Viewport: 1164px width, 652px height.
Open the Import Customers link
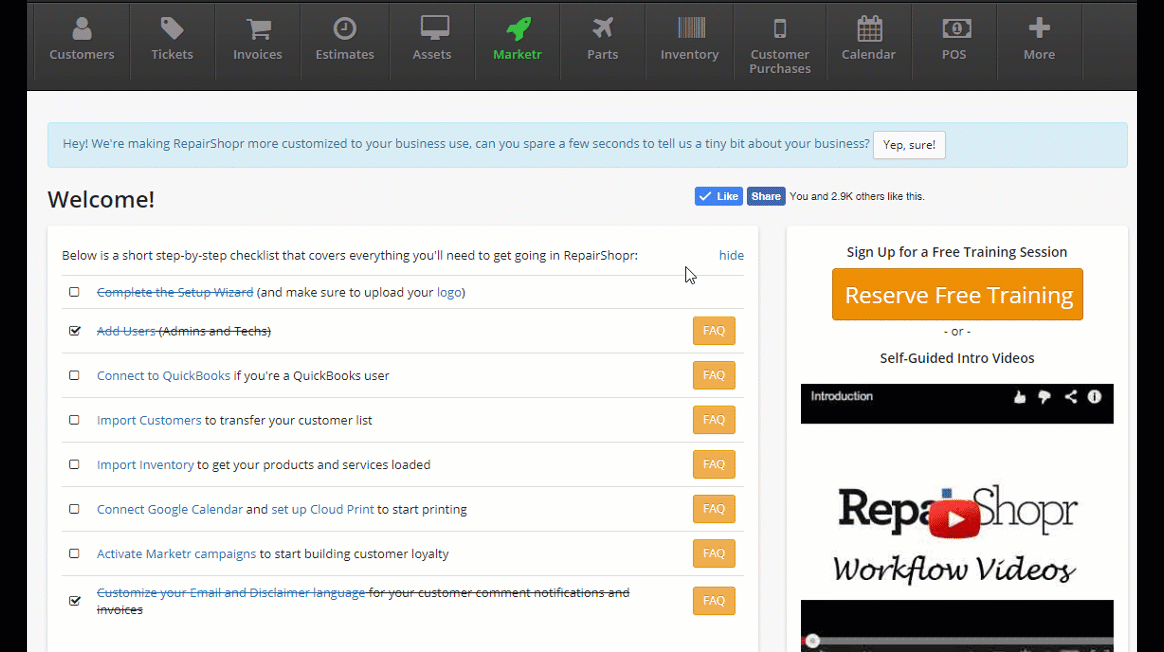point(149,420)
